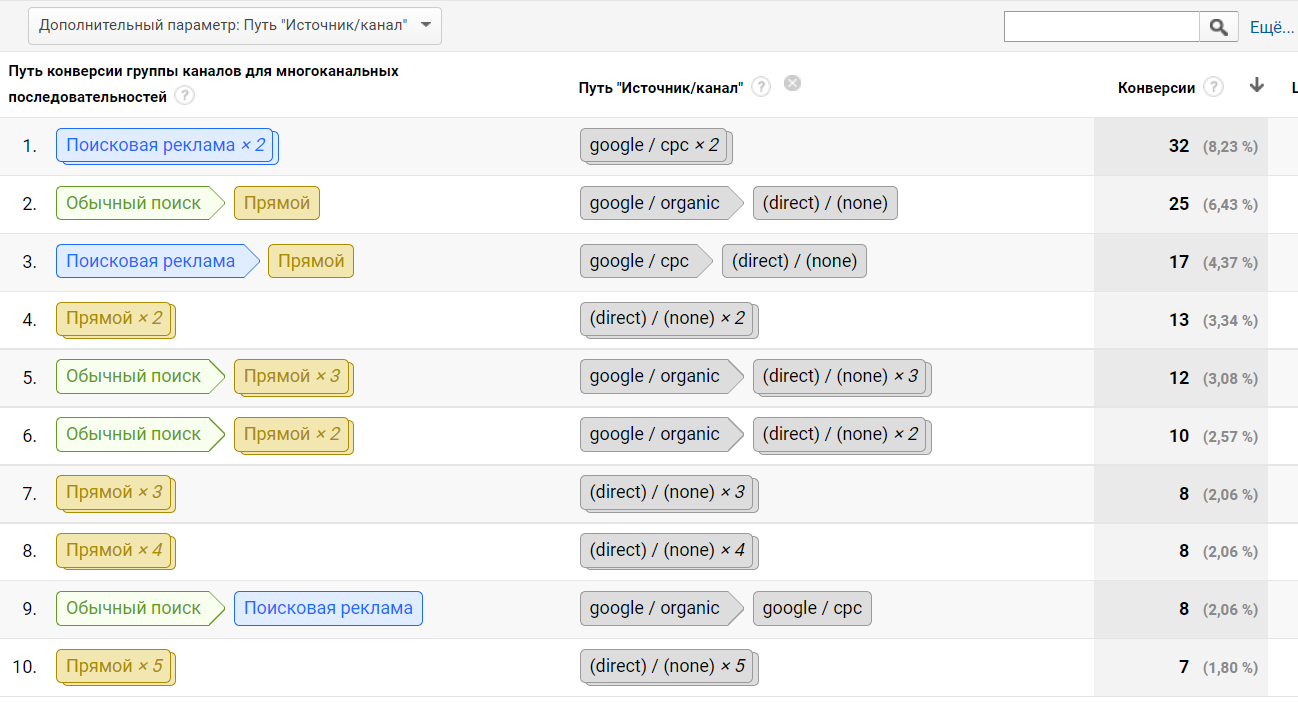This screenshot has width=1298, height=704.
Task: Remove the Путь "Источник/канал" secondary dimension
Action: click(x=792, y=83)
